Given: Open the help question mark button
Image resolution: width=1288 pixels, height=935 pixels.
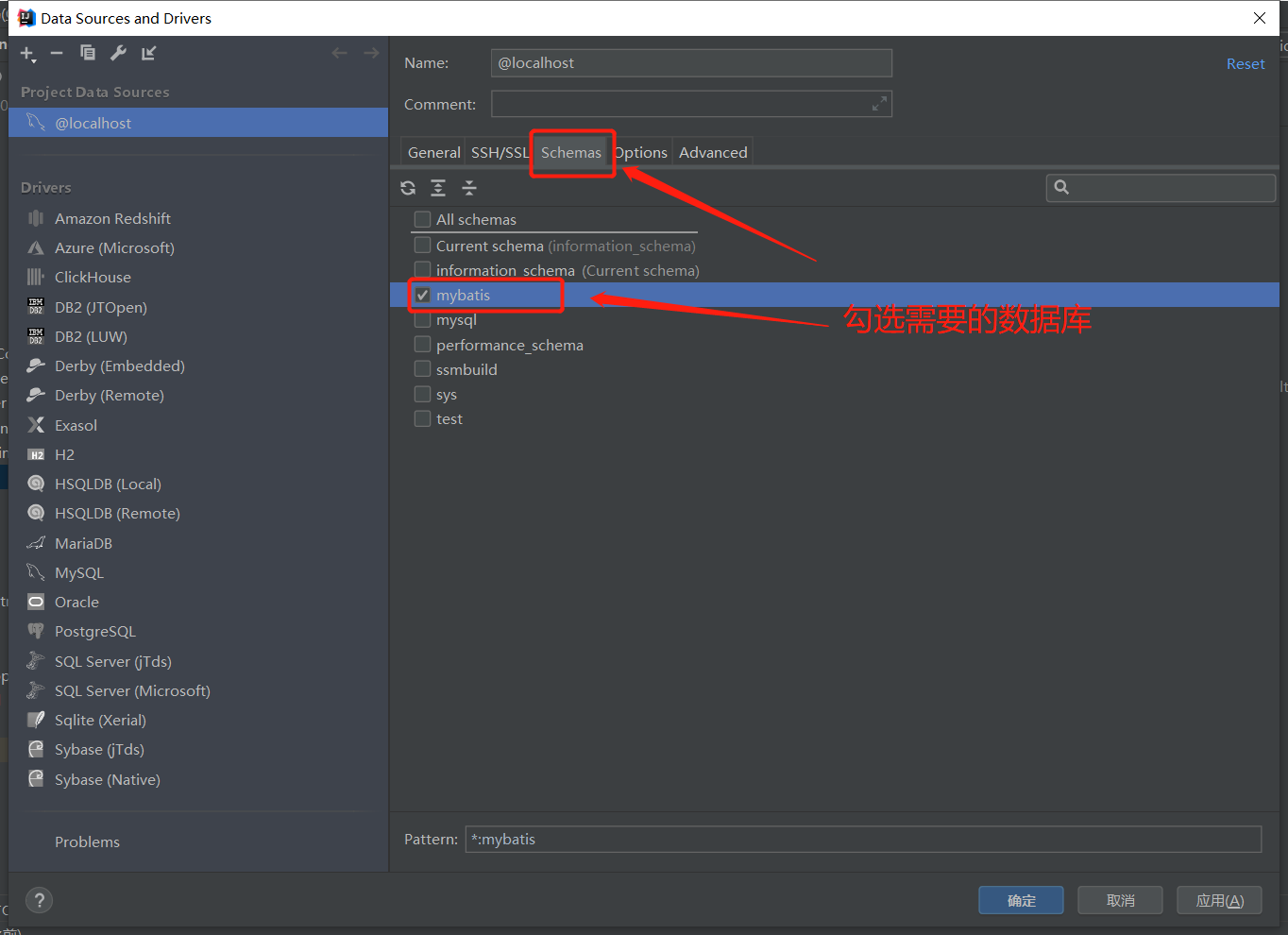Looking at the screenshot, I should [39, 900].
